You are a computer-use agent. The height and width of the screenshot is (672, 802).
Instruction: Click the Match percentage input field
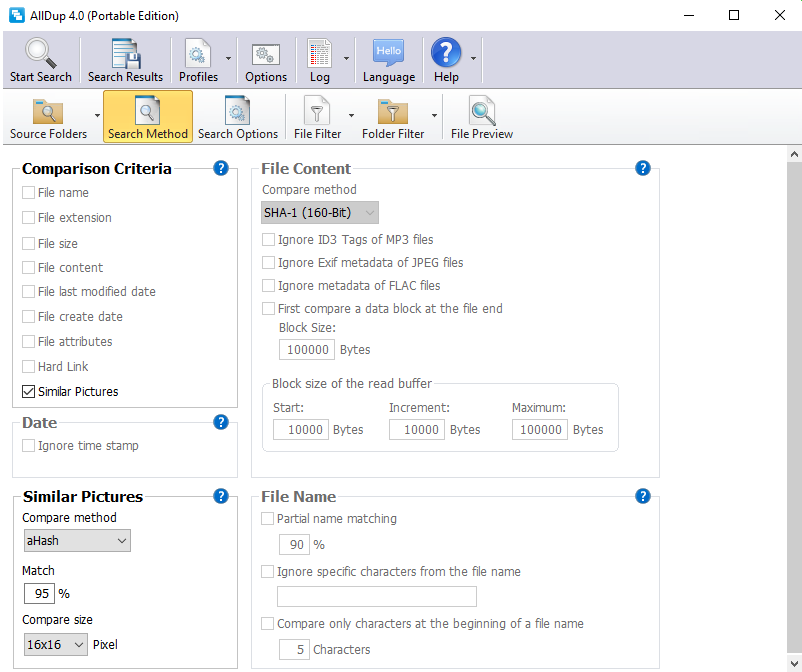pyautogui.click(x=39, y=593)
